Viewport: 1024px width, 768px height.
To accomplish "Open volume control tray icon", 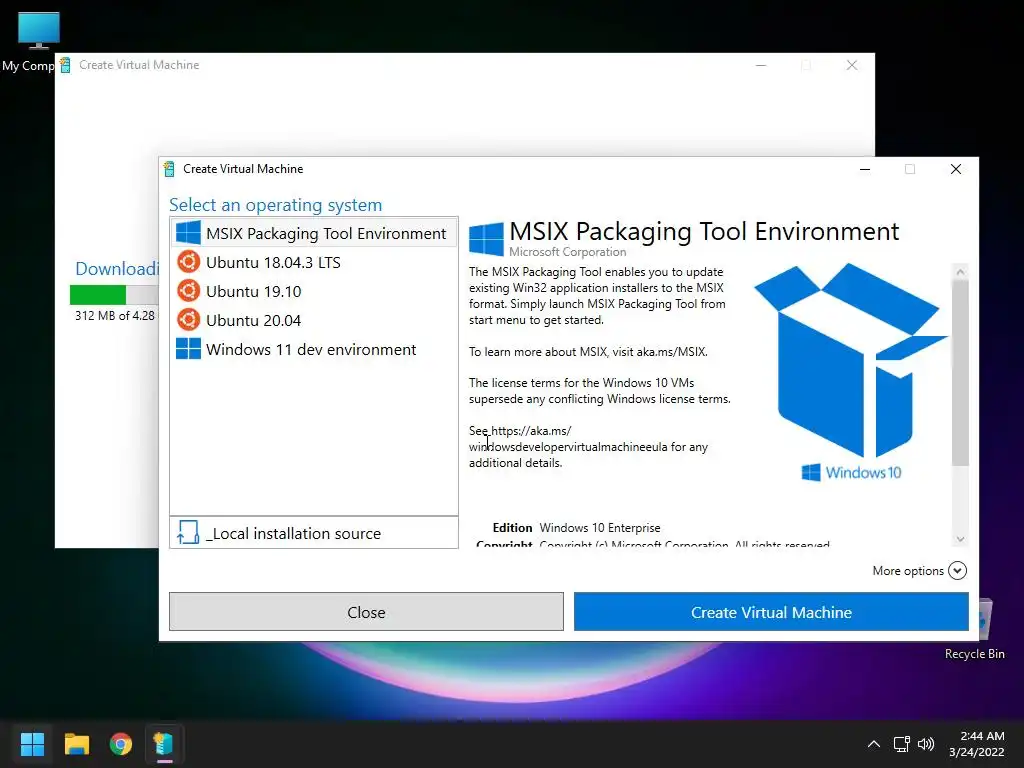I will tap(926, 744).
